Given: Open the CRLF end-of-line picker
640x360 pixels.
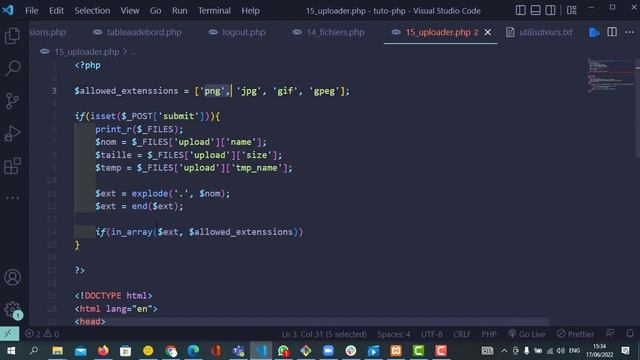Looking at the screenshot, I should pyautogui.click(x=462, y=334).
